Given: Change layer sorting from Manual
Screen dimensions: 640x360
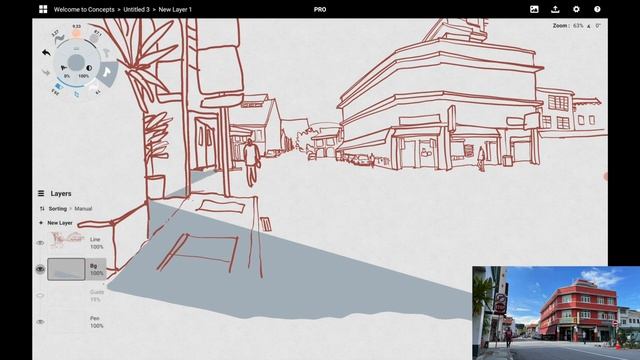Looking at the screenshot, I should point(83,209).
